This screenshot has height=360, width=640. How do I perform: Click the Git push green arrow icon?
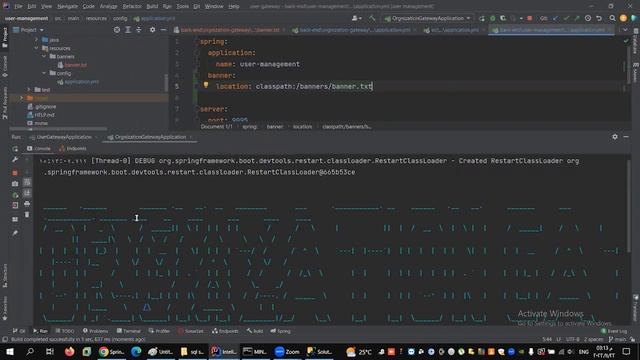[576, 18]
